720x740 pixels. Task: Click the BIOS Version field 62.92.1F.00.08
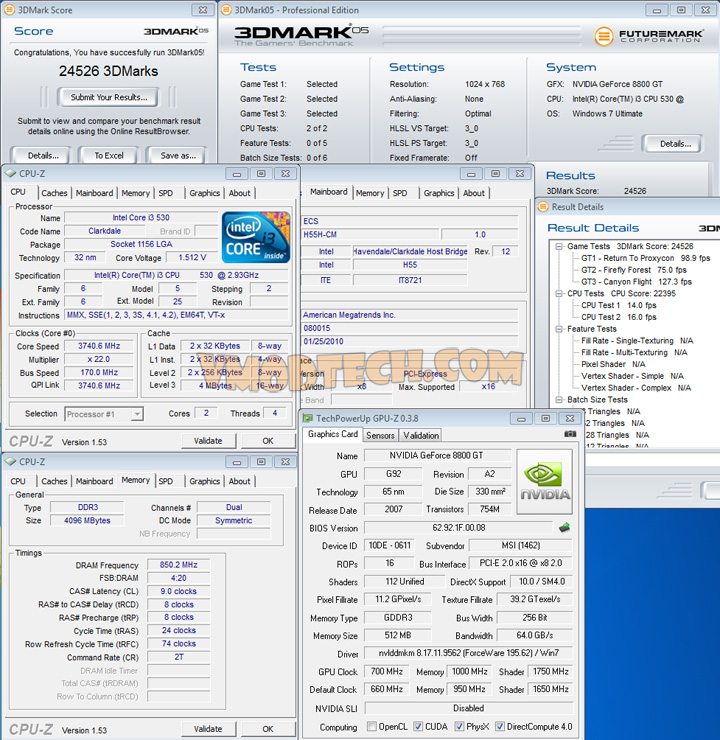(458, 528)
